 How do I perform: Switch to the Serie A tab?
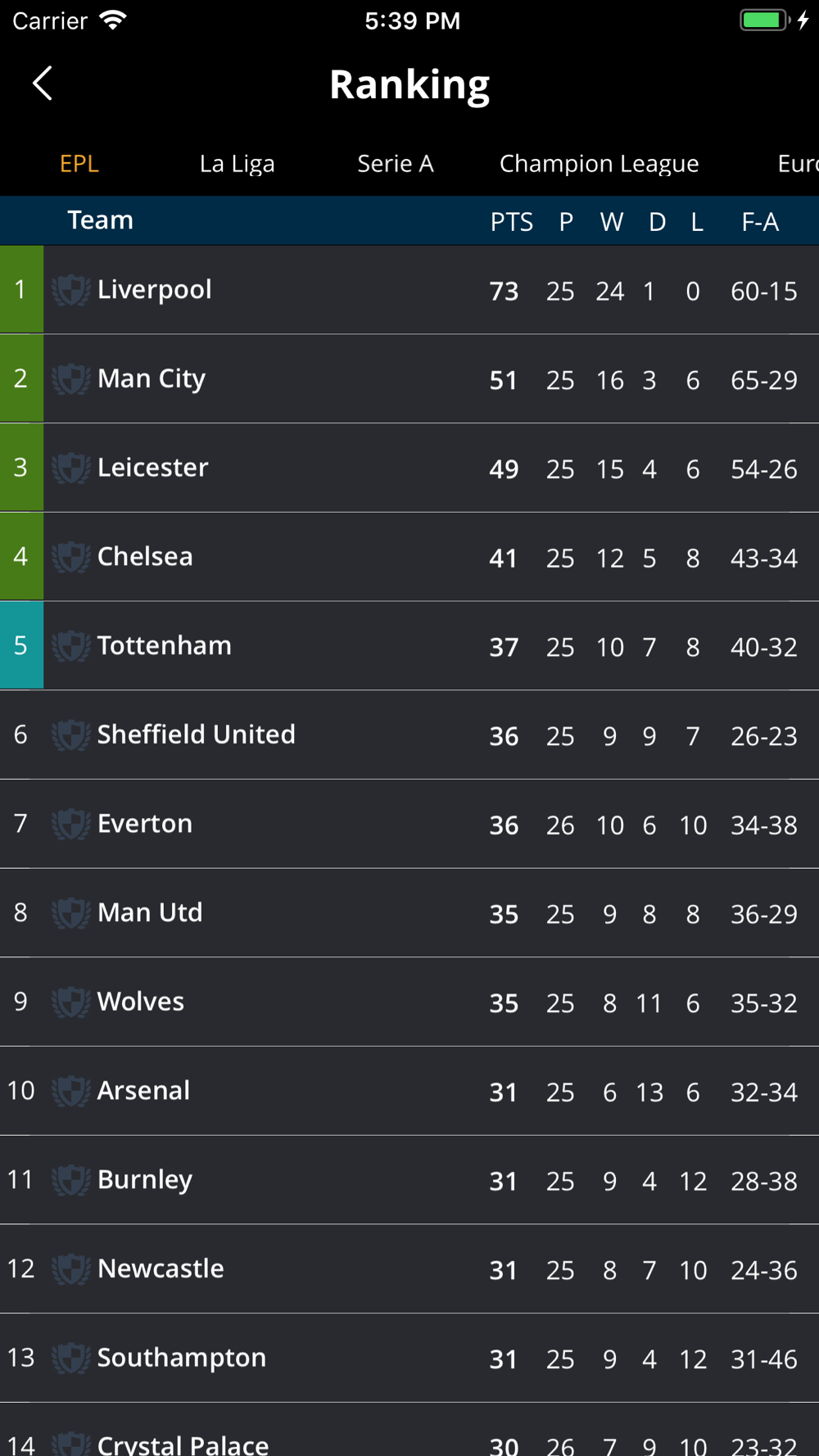click(396, 164)
